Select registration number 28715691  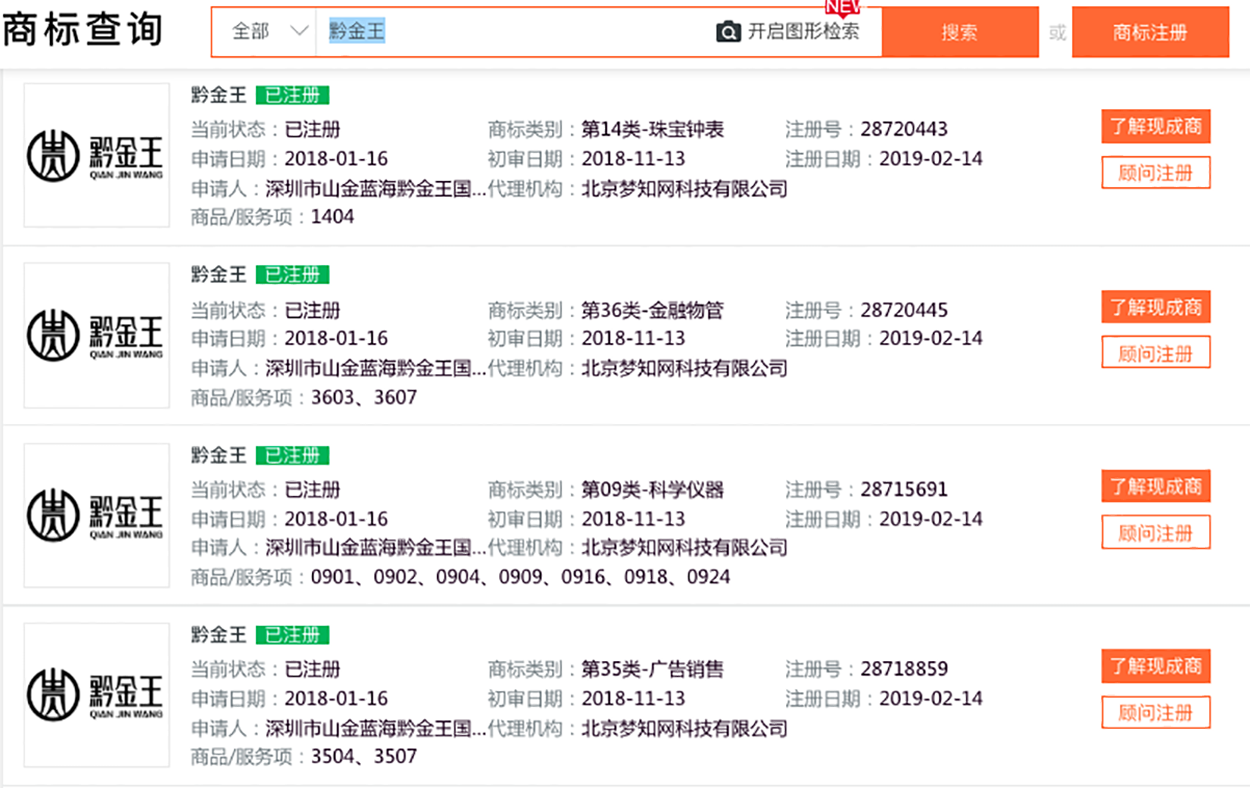click(904, 490)
